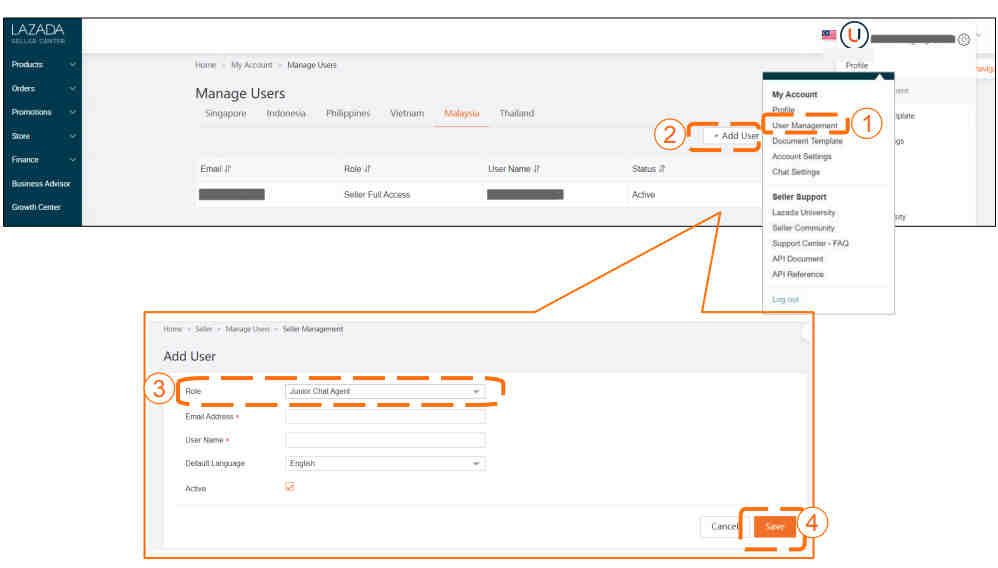Click the Profile tab under the header
Screen dimensions: 998x568
click(x=856, y=66)
